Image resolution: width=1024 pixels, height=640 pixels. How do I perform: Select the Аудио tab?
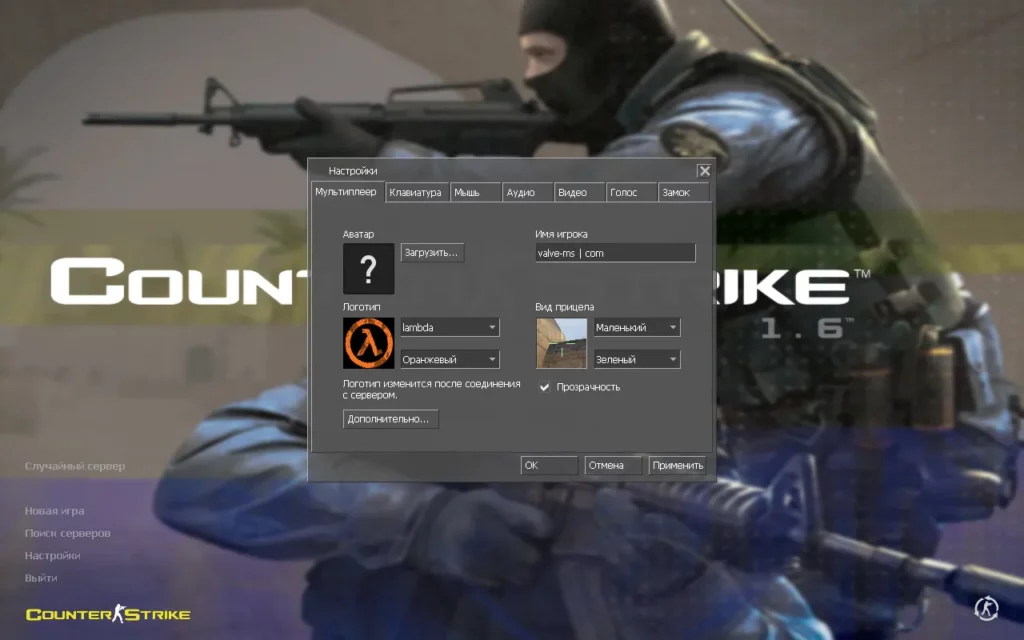pos(520,192)
